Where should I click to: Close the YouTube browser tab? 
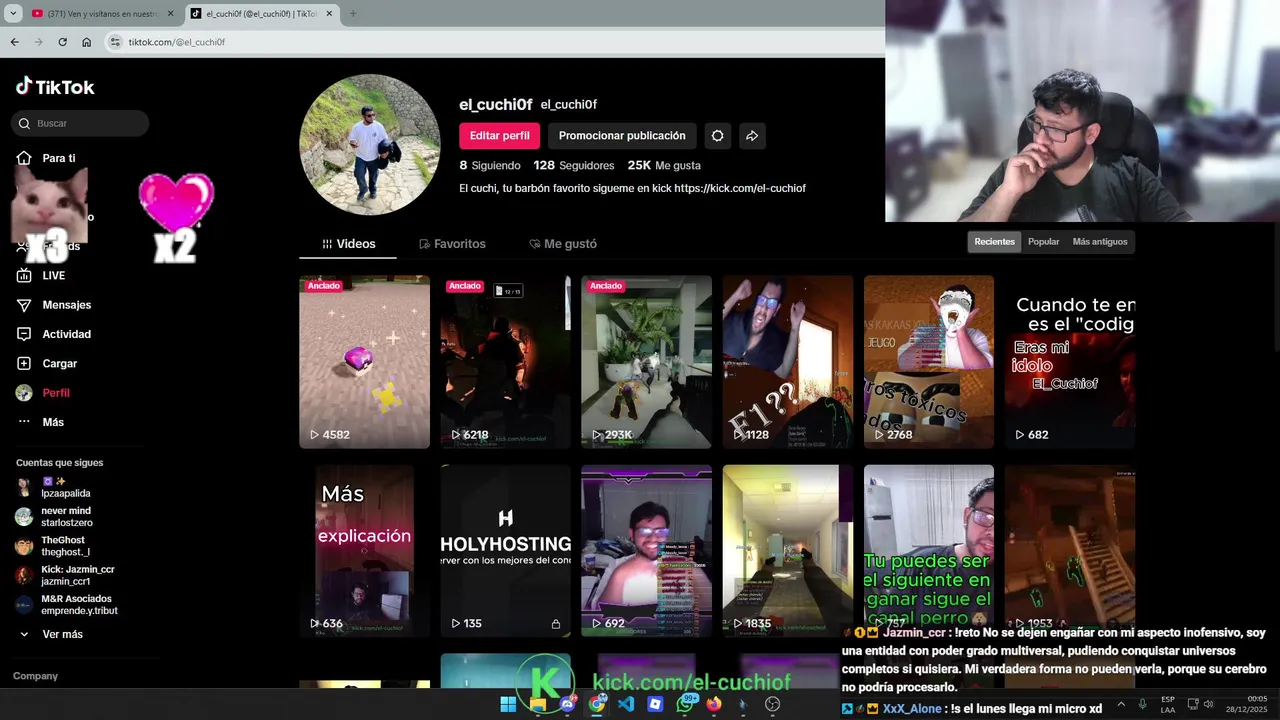pos(170,14)
